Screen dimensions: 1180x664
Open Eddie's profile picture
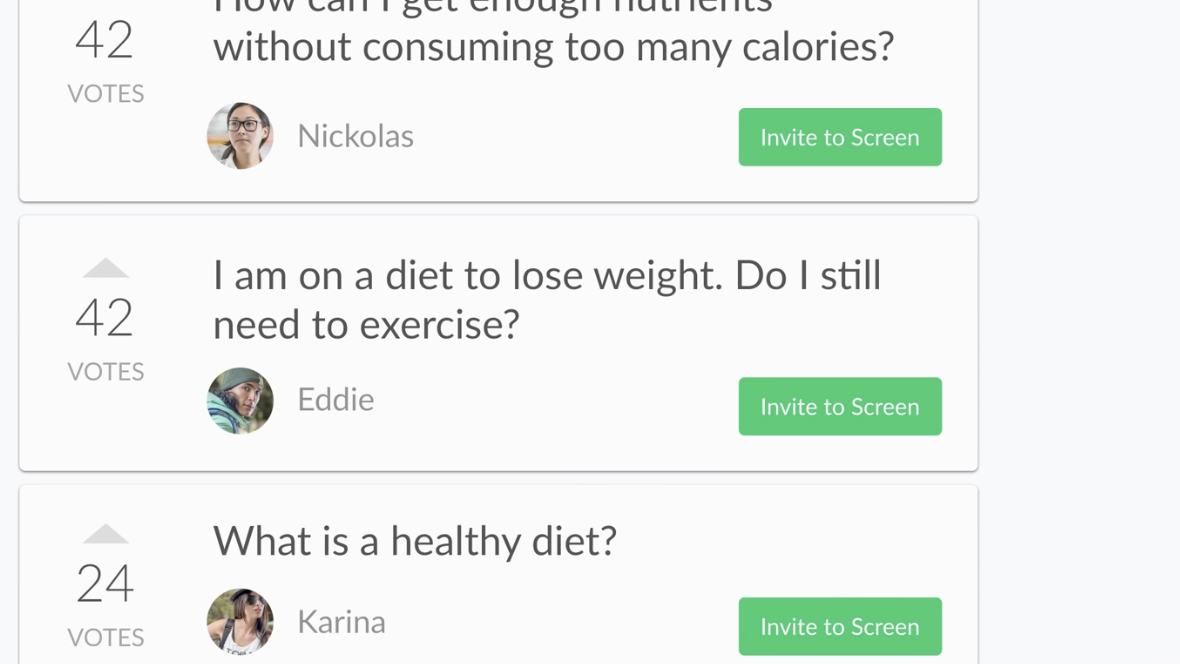240,401
